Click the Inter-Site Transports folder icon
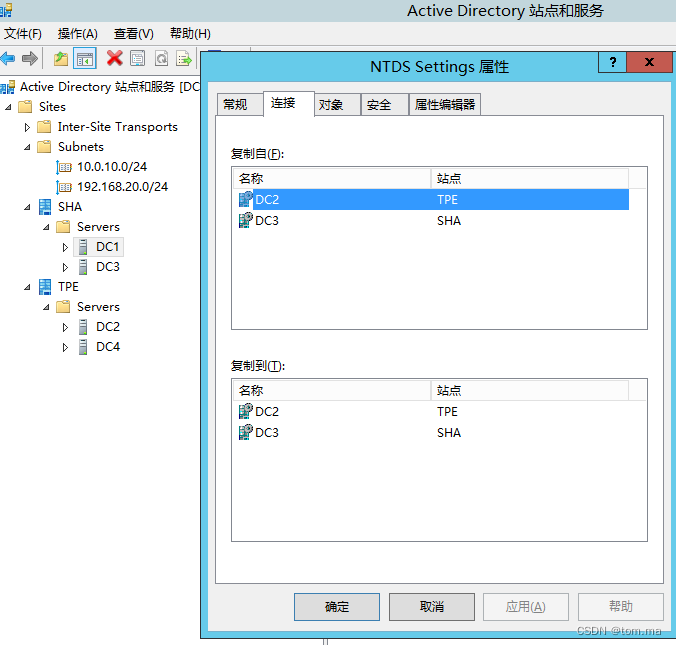 (x=44, y=127)
